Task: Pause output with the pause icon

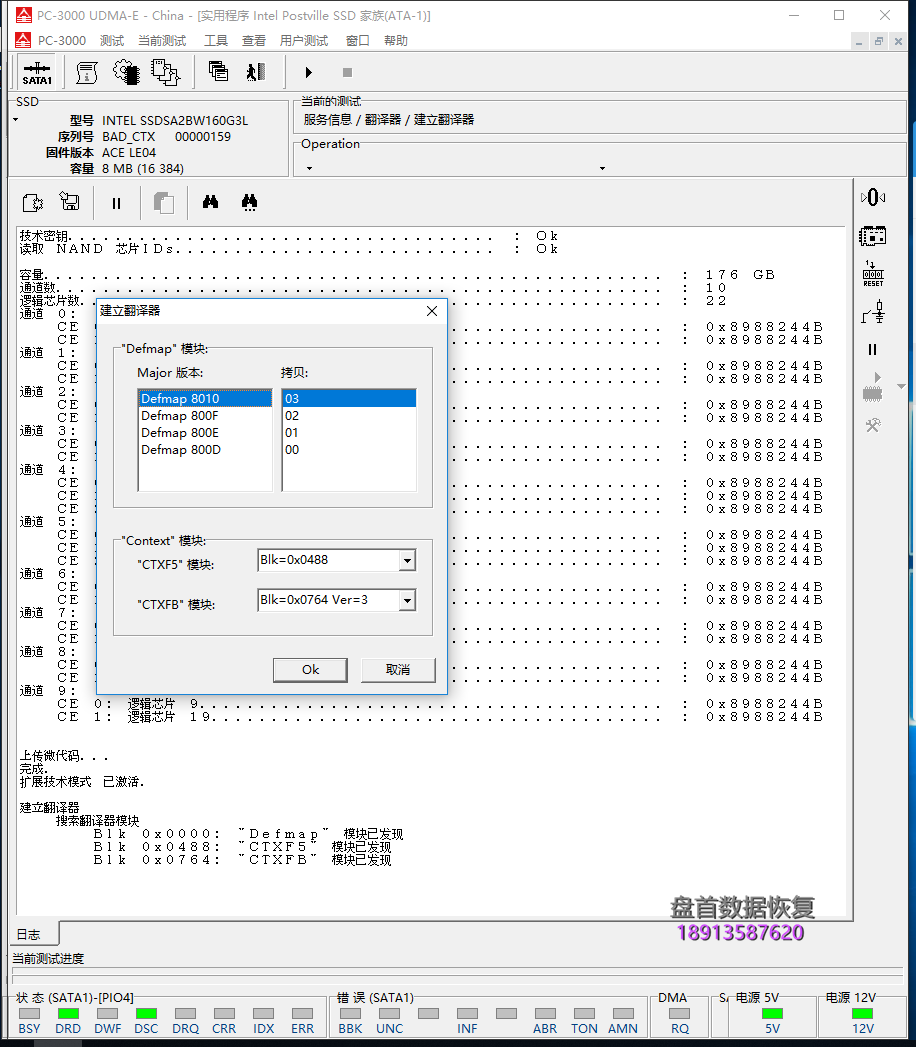Action: pyautogui.click(x=116, y=202)
